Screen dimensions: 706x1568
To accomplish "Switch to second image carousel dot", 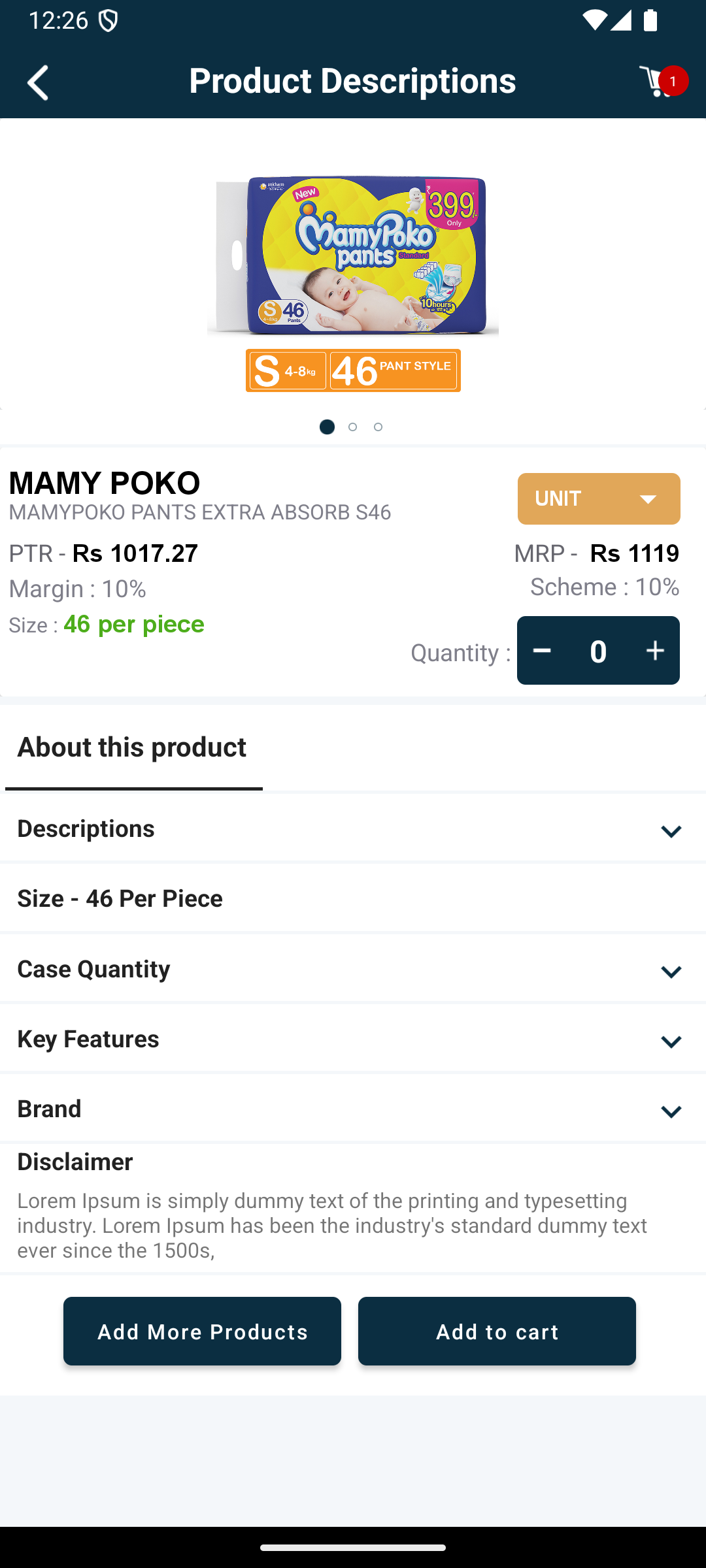I will tap(352, 427).
